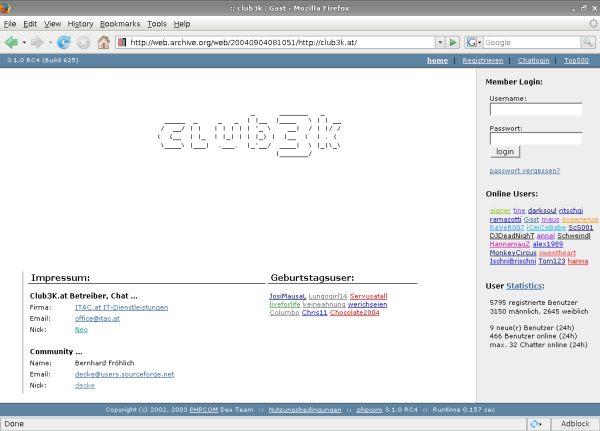Open the status bar extension icon

[x=536, y=423]
